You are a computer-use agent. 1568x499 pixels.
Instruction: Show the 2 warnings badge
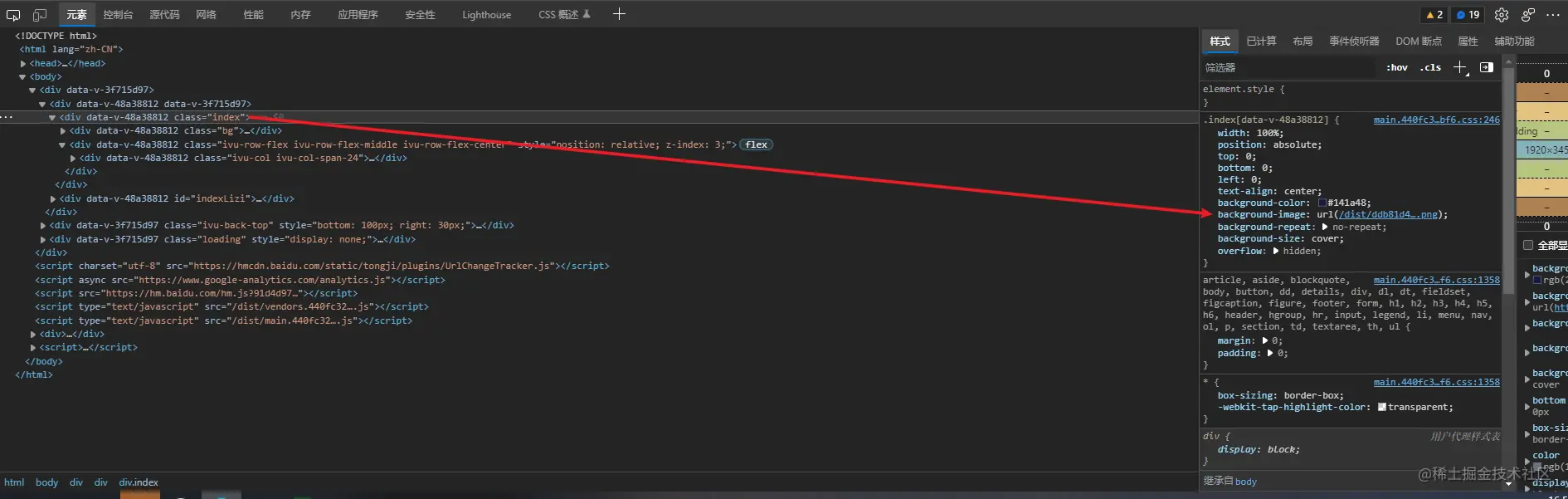pos(1434,15)
